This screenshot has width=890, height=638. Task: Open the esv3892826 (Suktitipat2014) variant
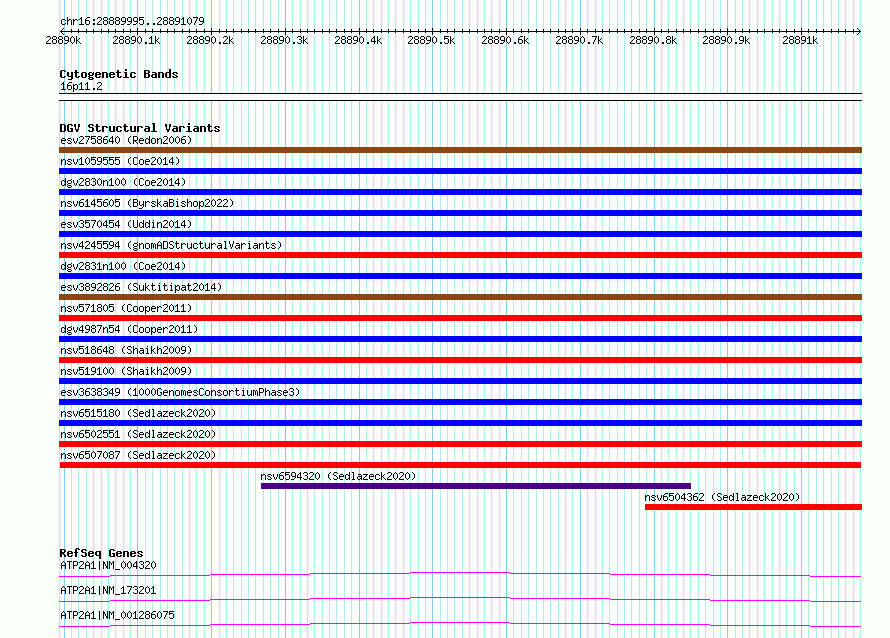(x=141, y=287)
